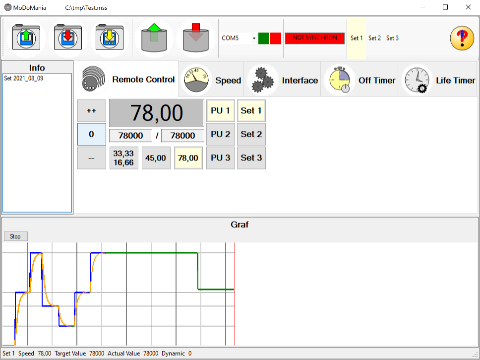Click the NOT SYNCHRON status indicator
The image size is (480, 360).
315,38
